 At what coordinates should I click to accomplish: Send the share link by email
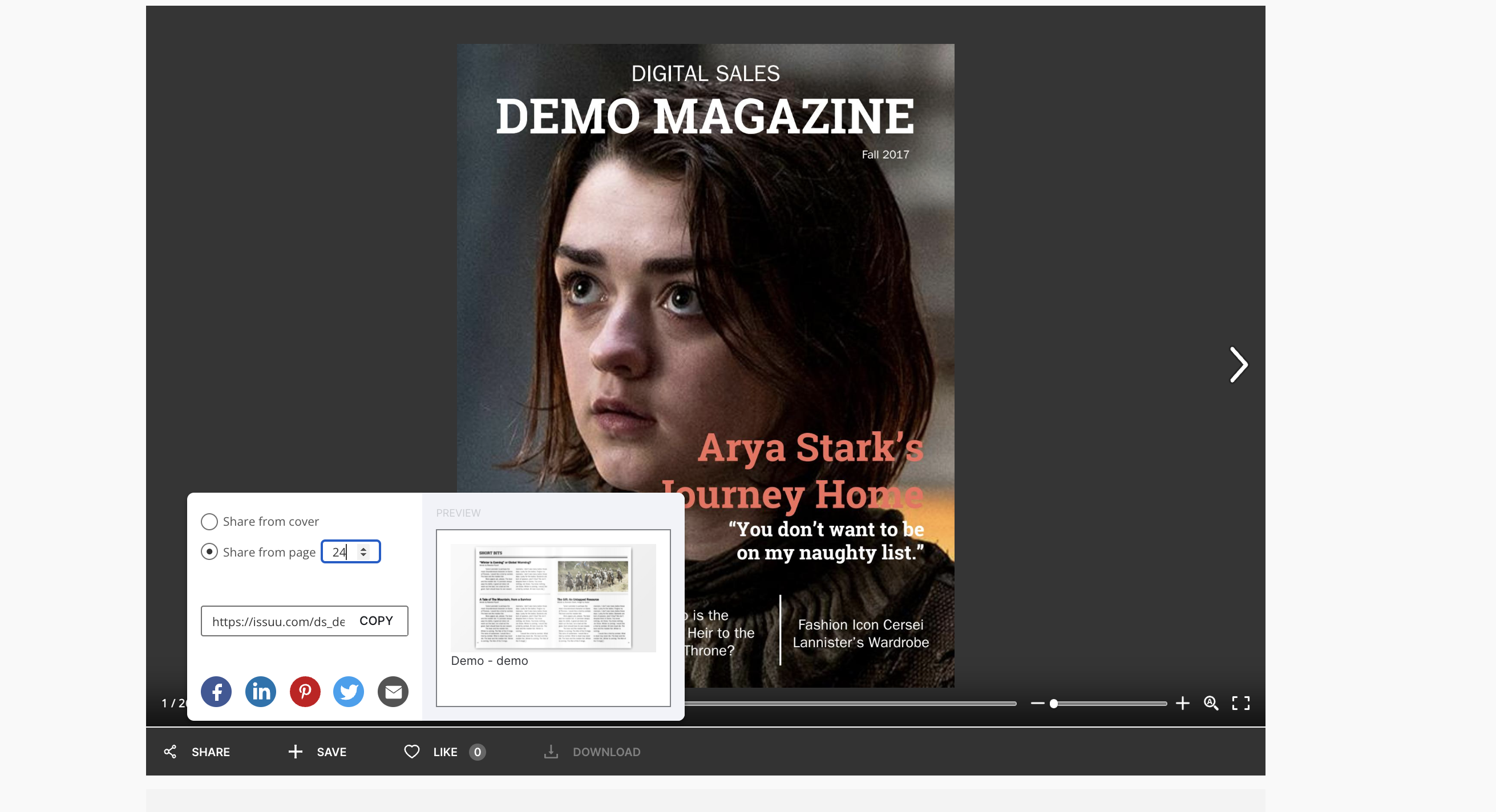click(x=393, y=691)
